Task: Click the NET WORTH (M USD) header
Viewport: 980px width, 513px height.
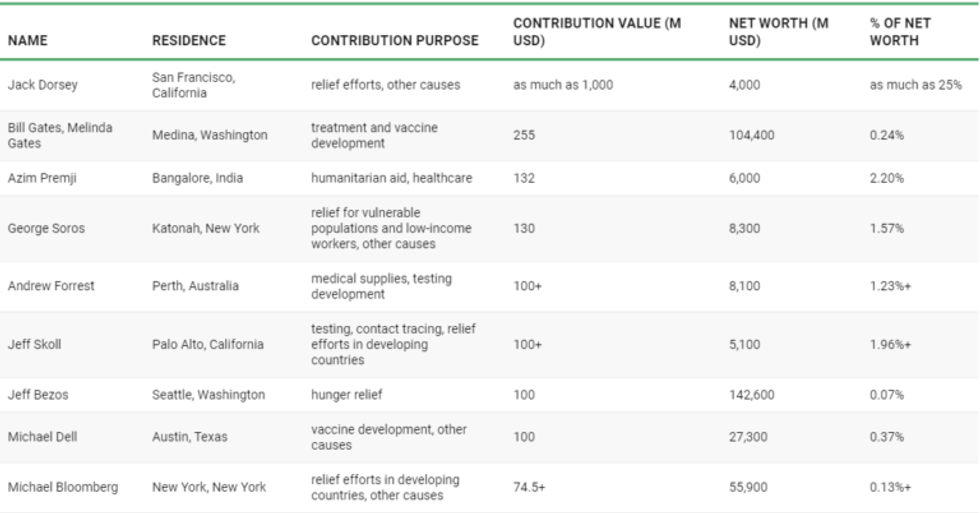Action: point(778,32)
